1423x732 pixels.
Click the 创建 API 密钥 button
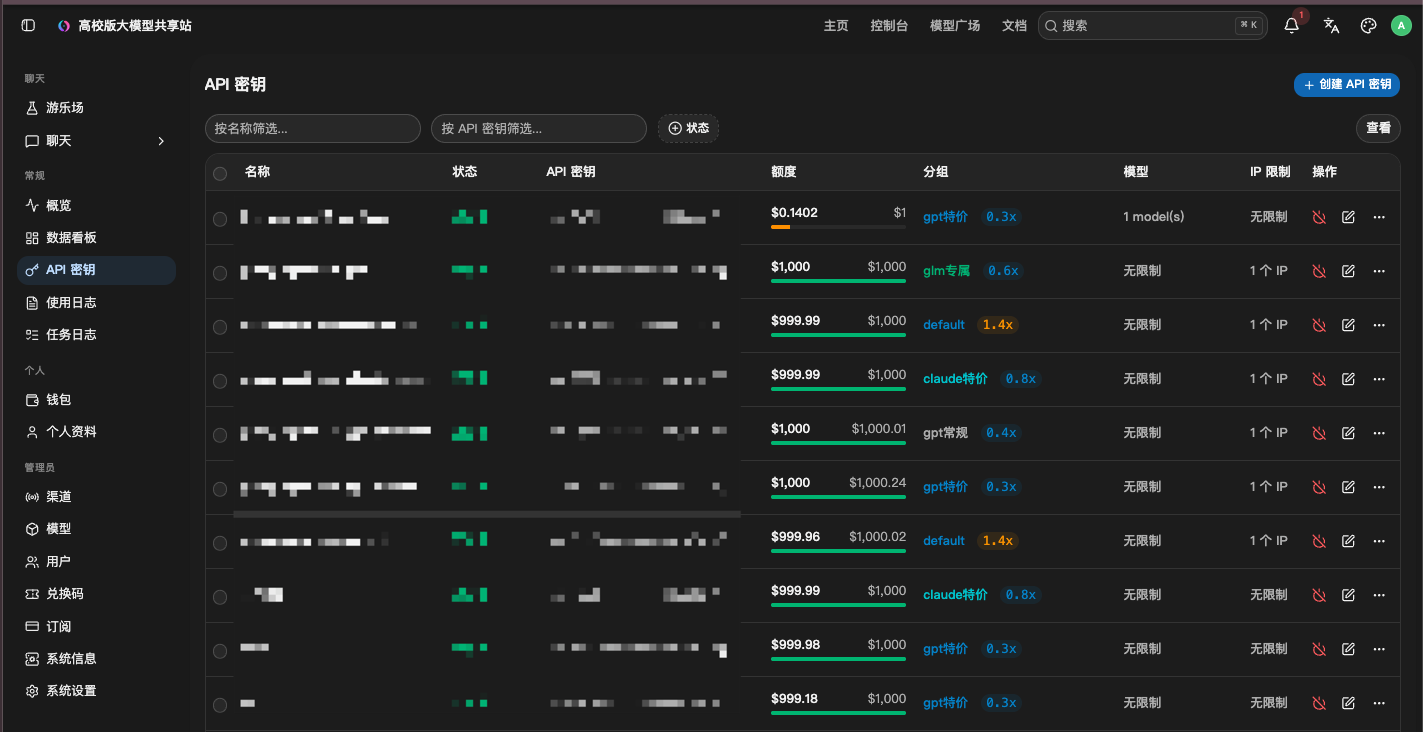pyautogui.click(x=1347, y=85)
